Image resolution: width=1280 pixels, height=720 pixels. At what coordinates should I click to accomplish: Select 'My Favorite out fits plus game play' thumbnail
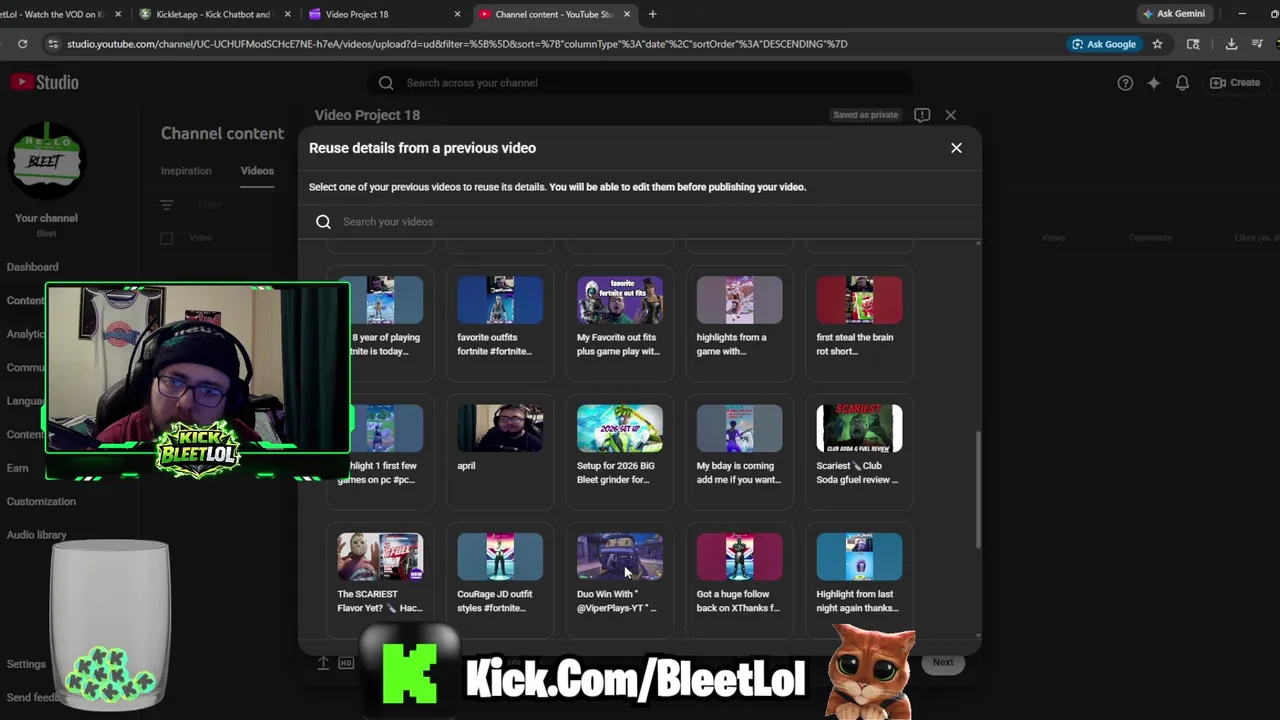[620, 300]
